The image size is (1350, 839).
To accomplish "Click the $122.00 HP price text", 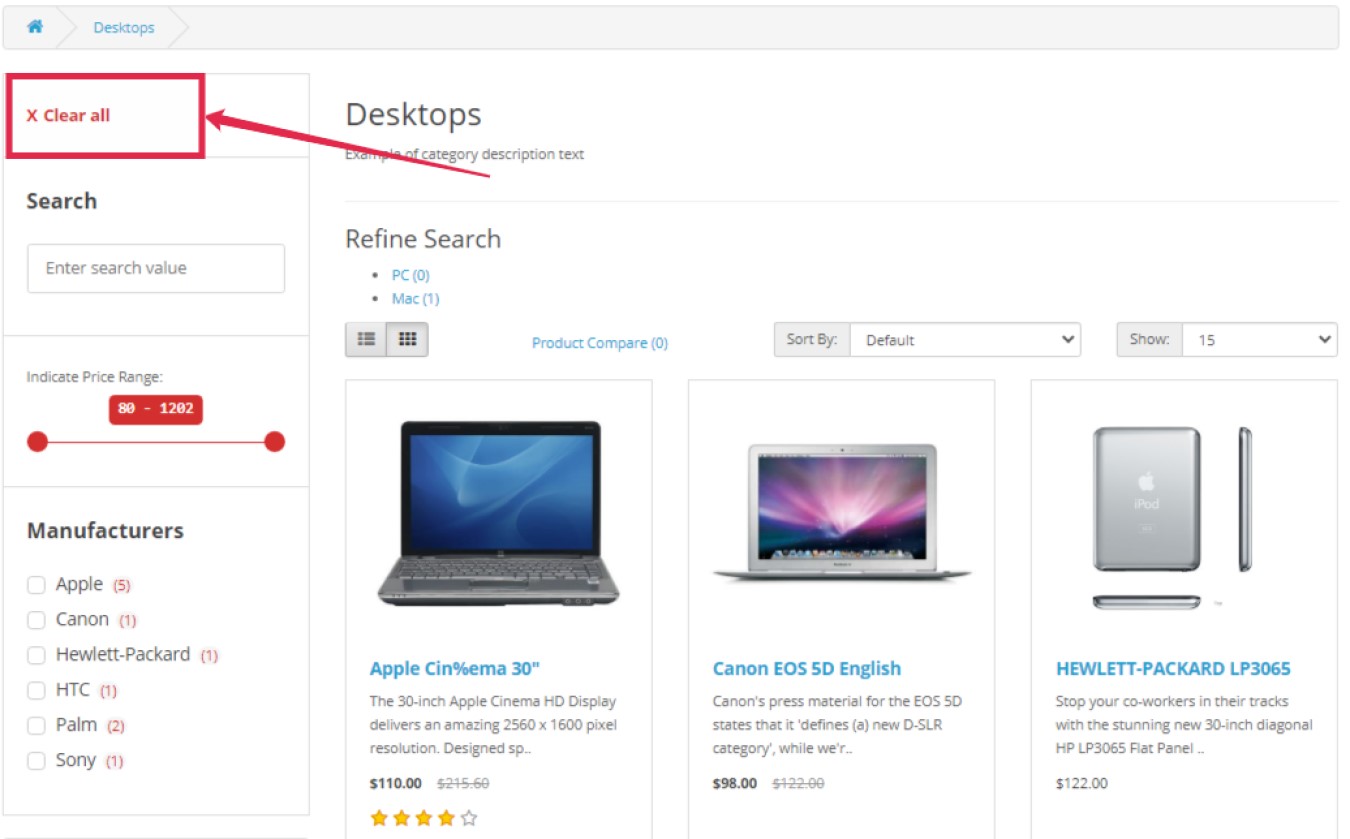I will pos(1082,783).
